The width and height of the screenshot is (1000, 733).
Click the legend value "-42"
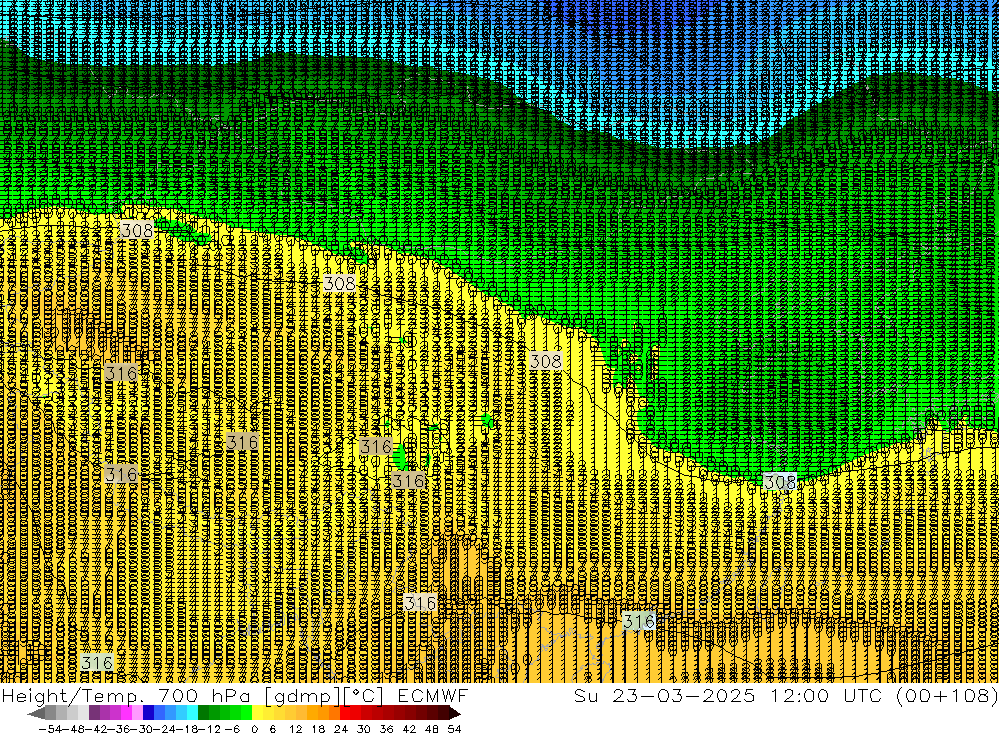(x=97, y=729)
